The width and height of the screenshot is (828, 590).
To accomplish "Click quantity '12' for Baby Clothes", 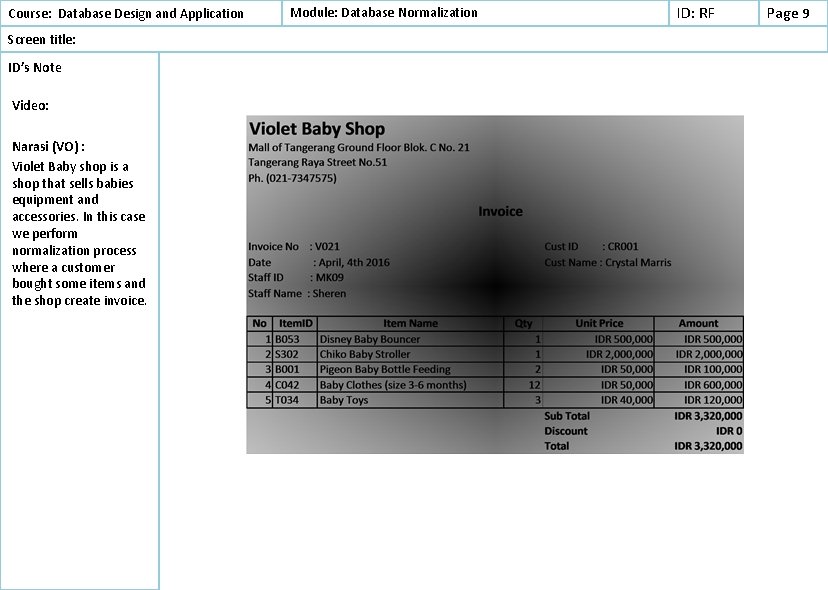I will coord(535,385).
